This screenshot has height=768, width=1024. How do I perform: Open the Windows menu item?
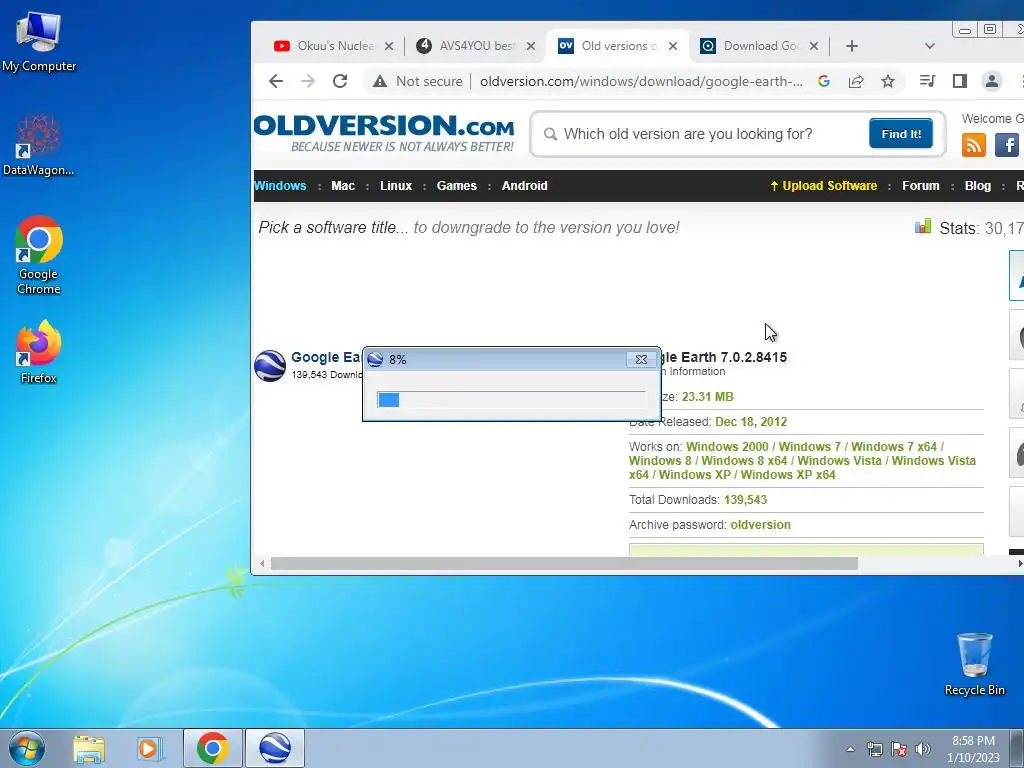click(x=280, y=185)
